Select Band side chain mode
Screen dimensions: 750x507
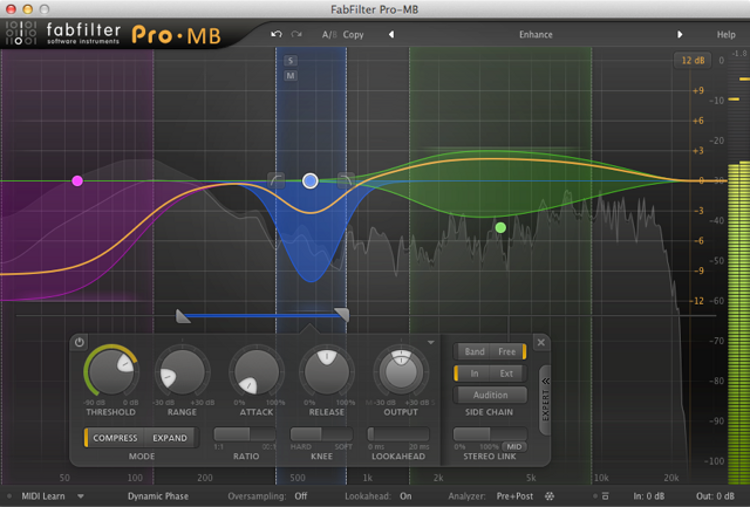(x=474, y=352)
